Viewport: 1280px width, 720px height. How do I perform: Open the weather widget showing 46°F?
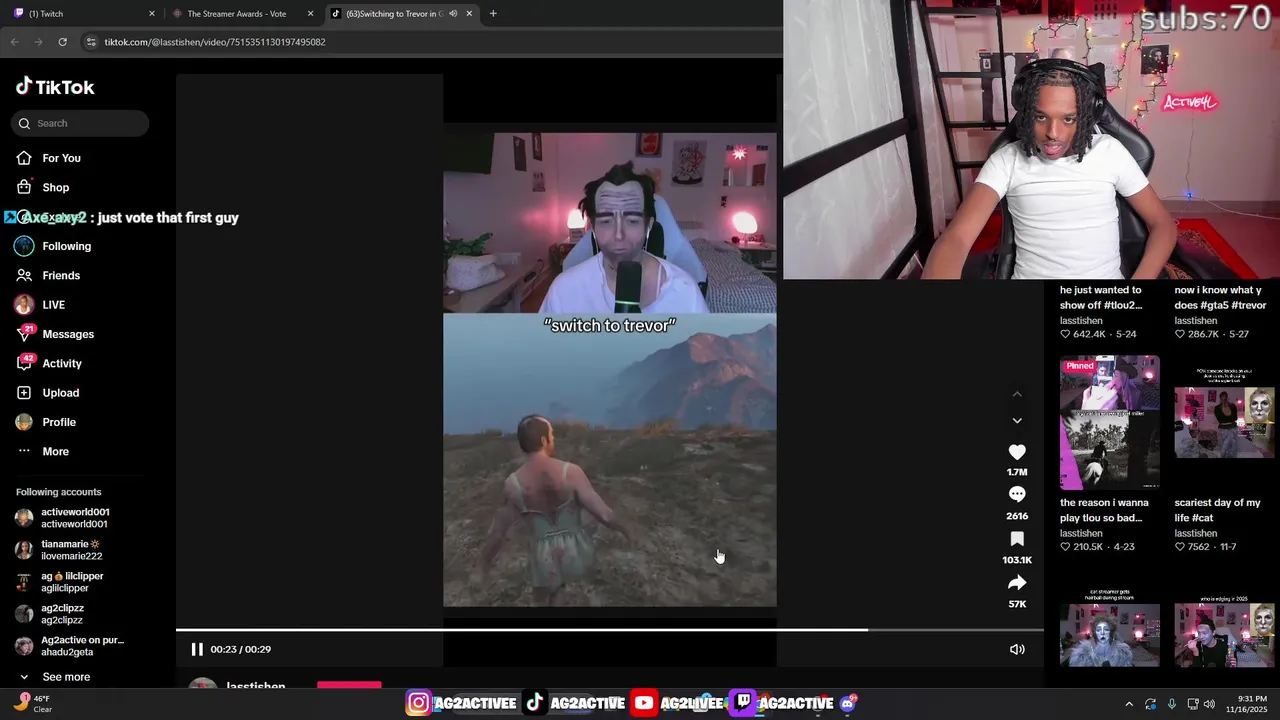31,704
